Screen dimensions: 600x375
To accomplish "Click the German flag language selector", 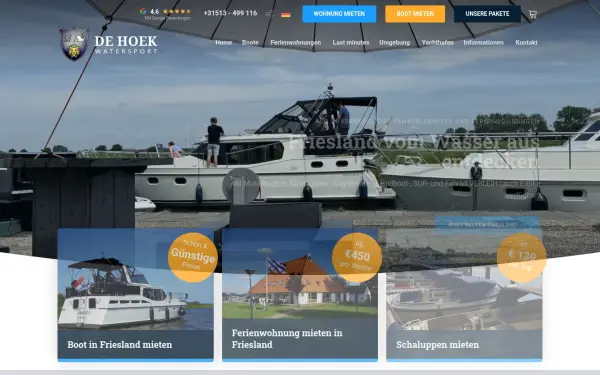I will click(x=285, y=15).
